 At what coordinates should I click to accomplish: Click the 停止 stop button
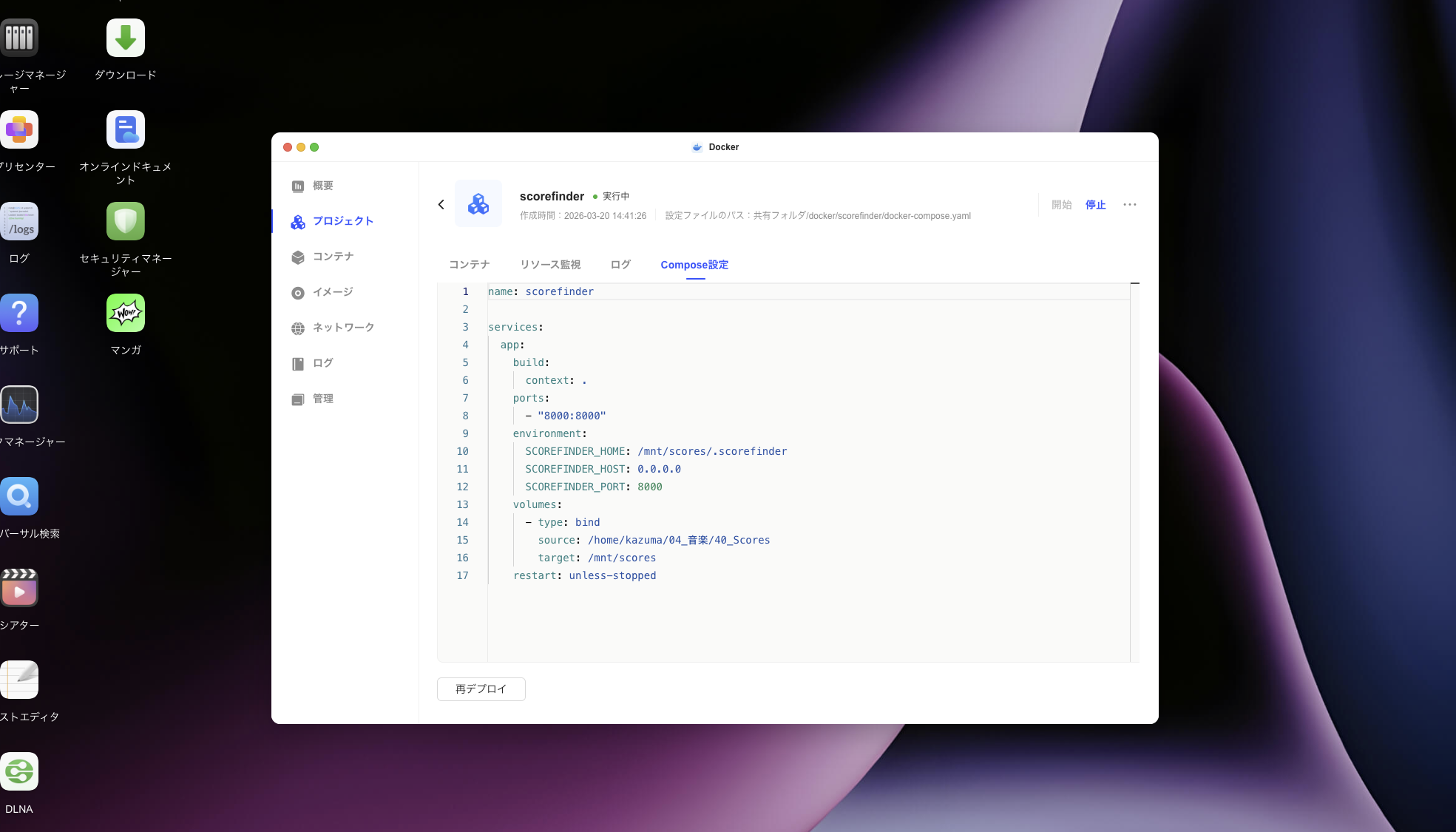point(1095,205)
